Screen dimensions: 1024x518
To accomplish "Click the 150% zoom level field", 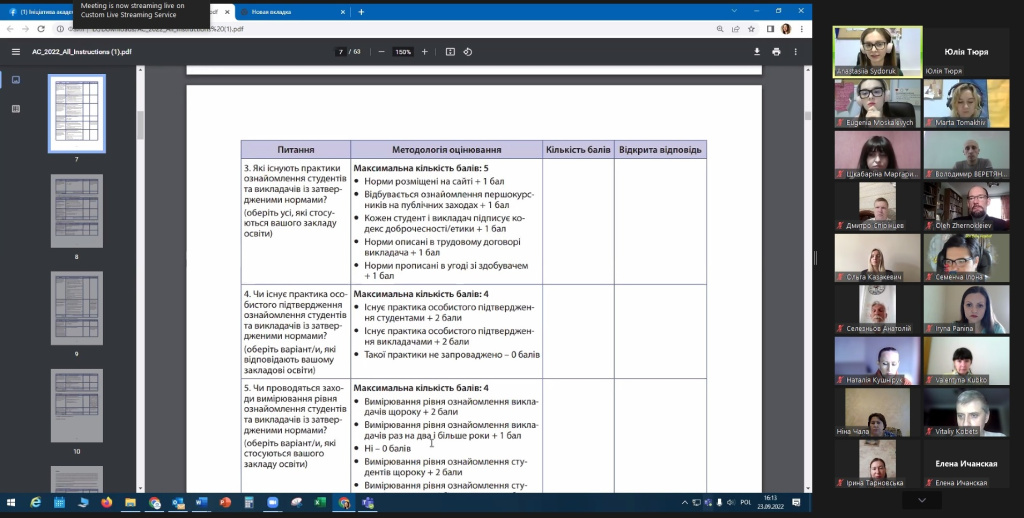I will tap(403, 52).
